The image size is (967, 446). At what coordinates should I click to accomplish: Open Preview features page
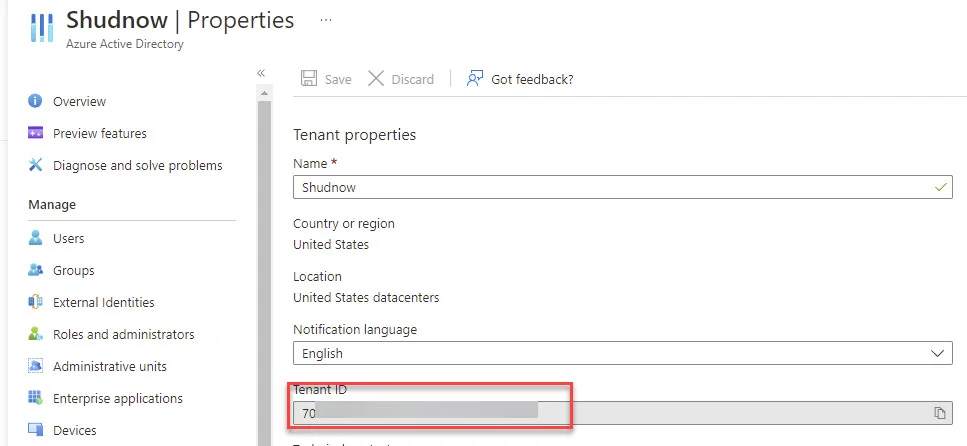point(100,133)
